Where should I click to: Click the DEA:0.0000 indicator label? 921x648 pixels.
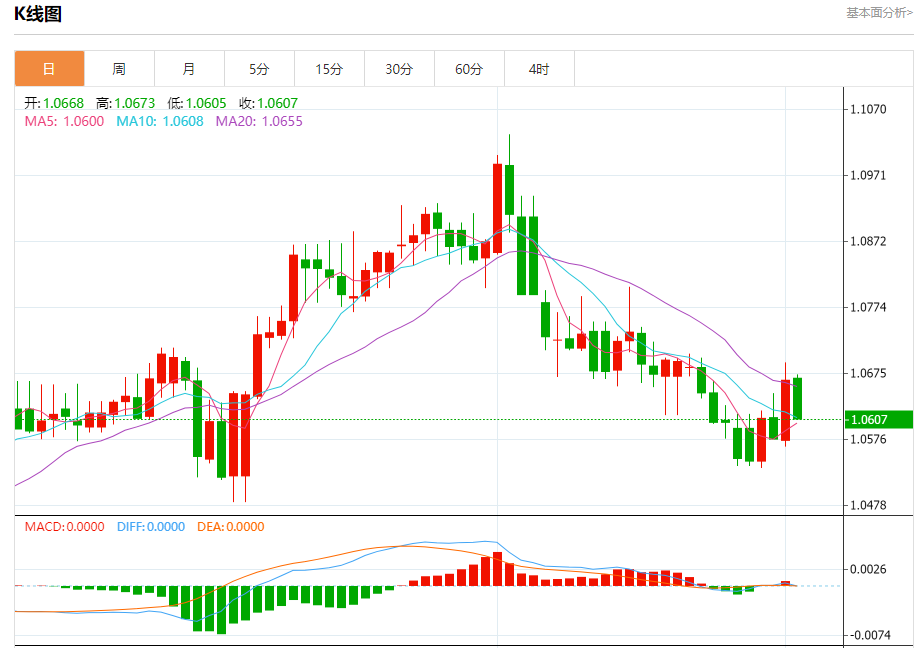click(231, 527)
